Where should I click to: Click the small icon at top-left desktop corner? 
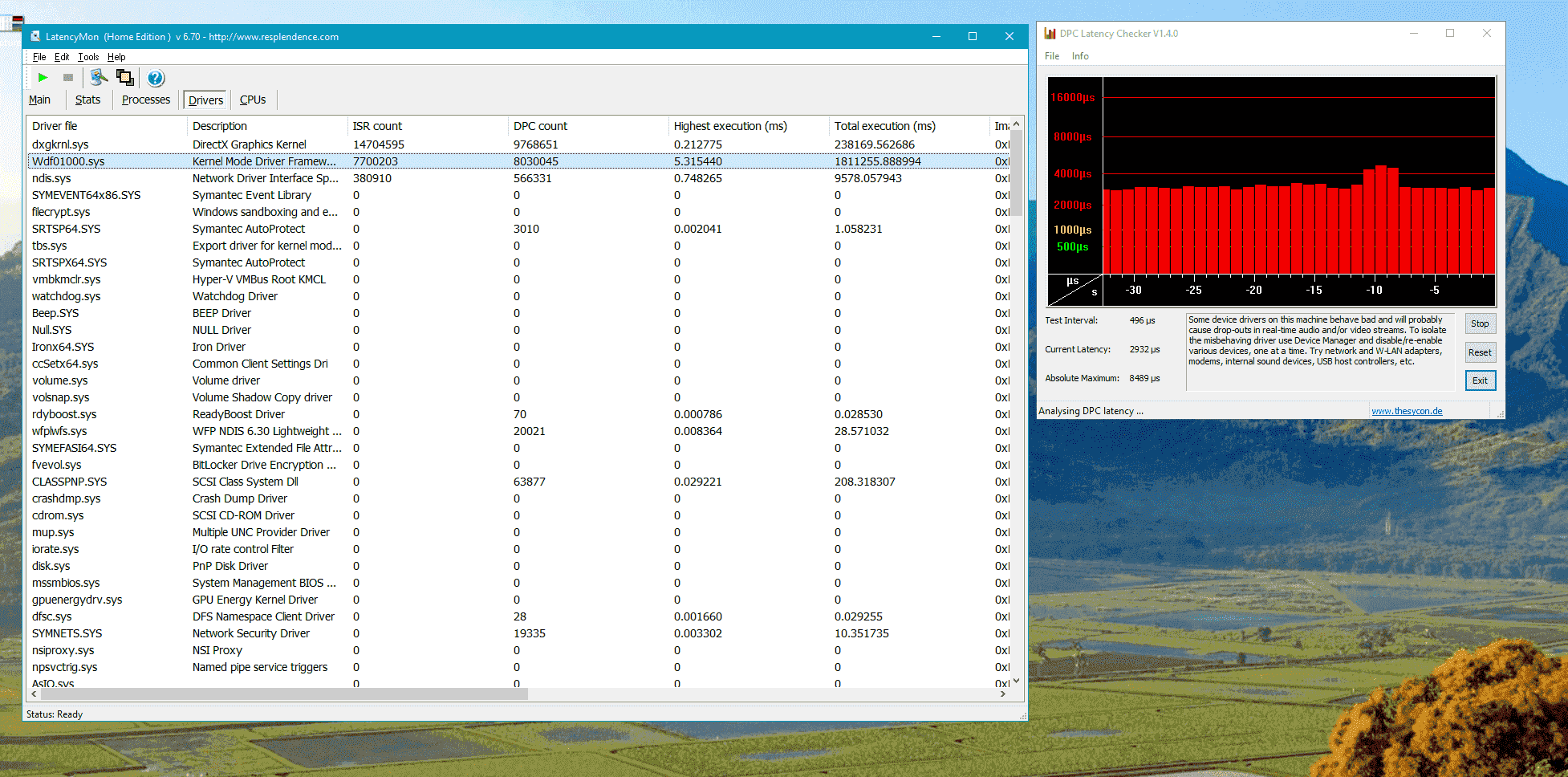click(x=17, y=22)
